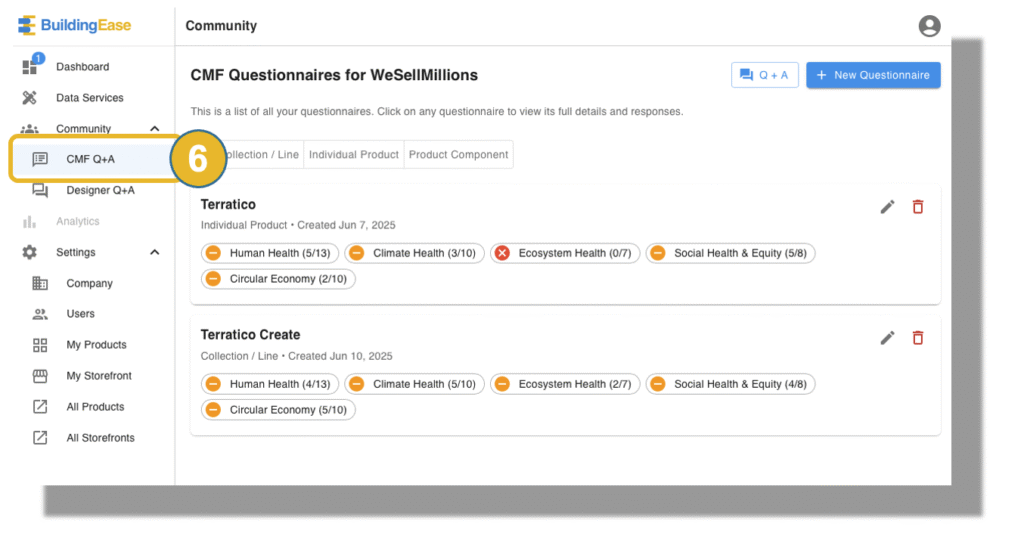Viewport: 1024px width, 536px height.
Task: Open the user account avatar icon
Action: pos(929,26)
